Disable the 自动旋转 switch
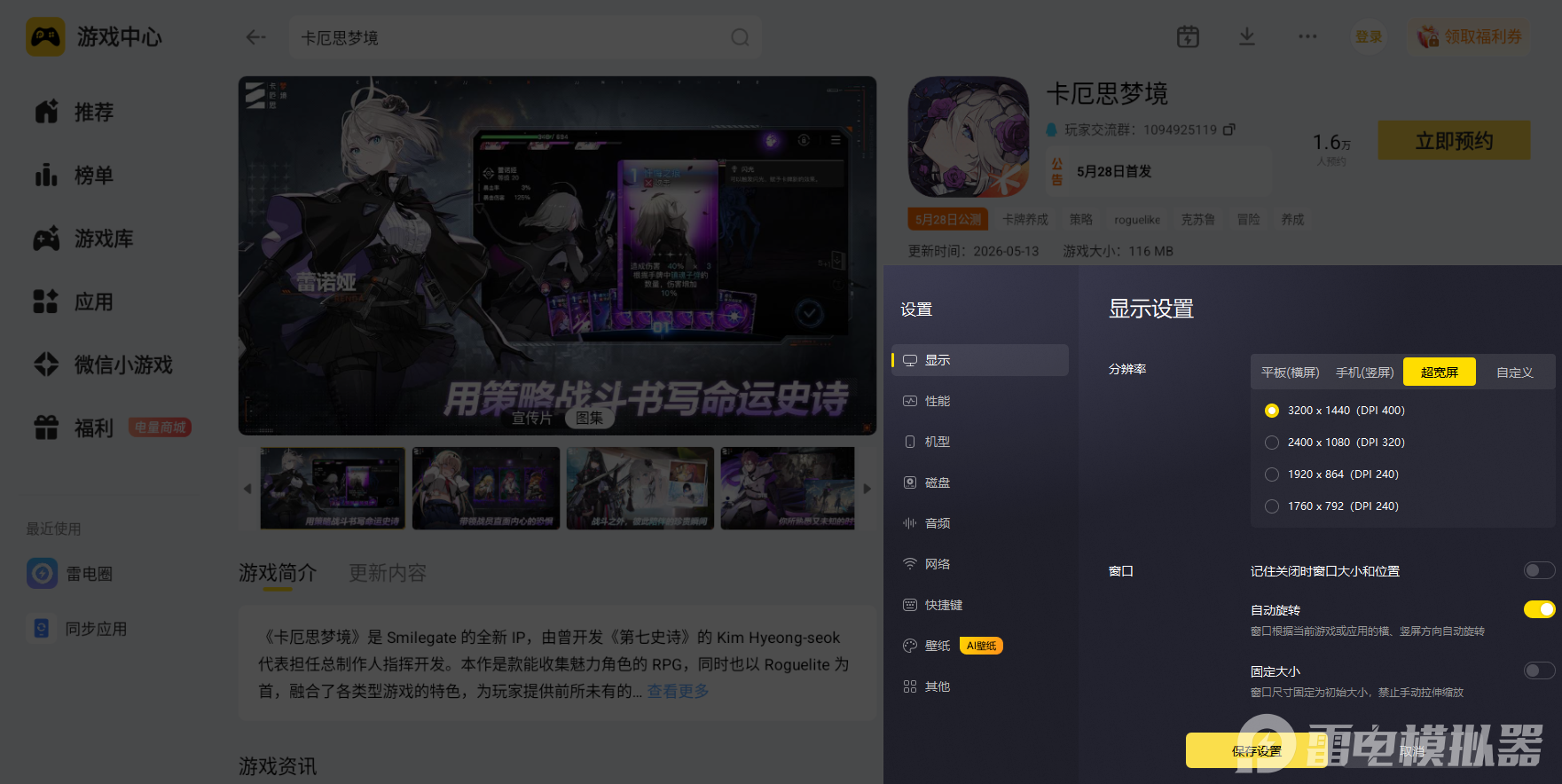The height and width of the screenshot is (784, 1562). (x=1539, y=609)
